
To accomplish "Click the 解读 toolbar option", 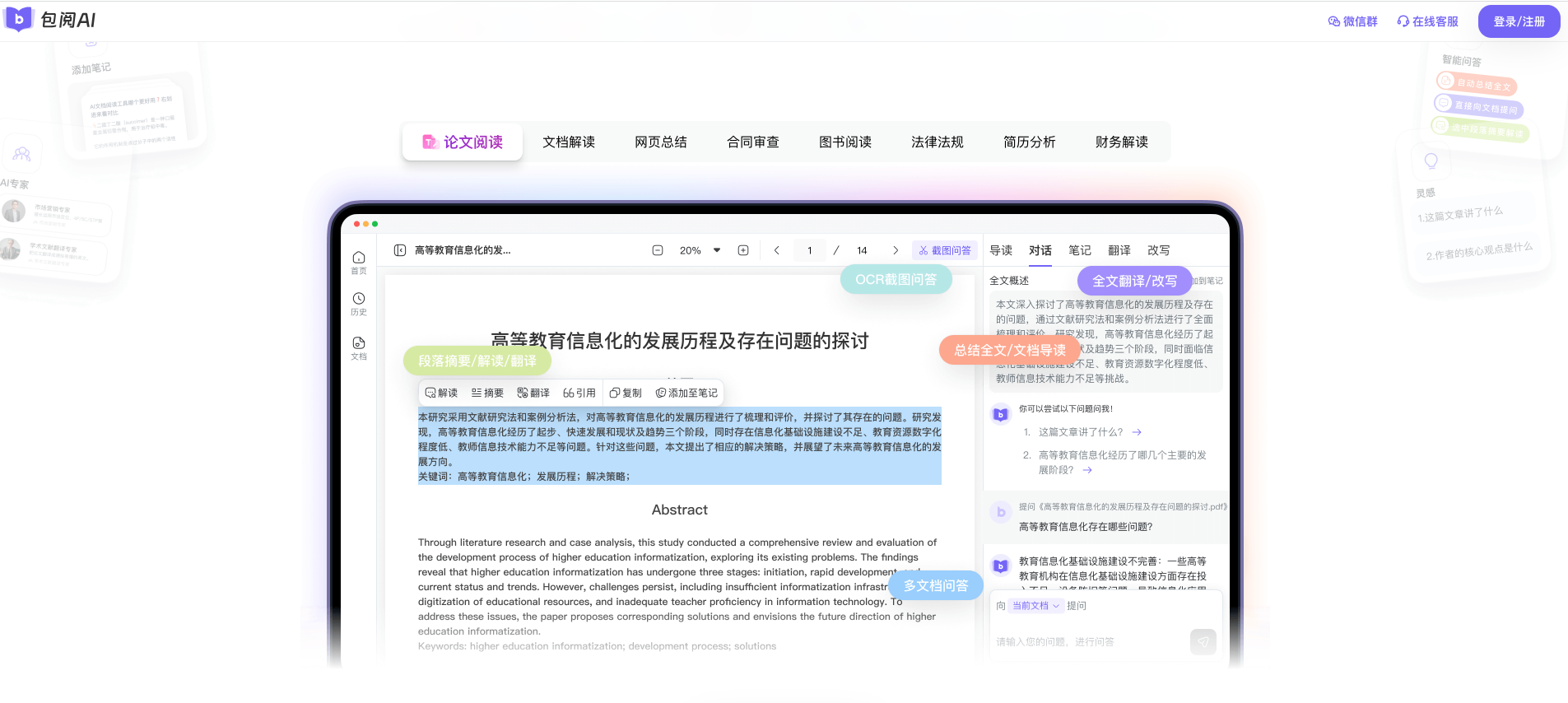I will [442, 393].
